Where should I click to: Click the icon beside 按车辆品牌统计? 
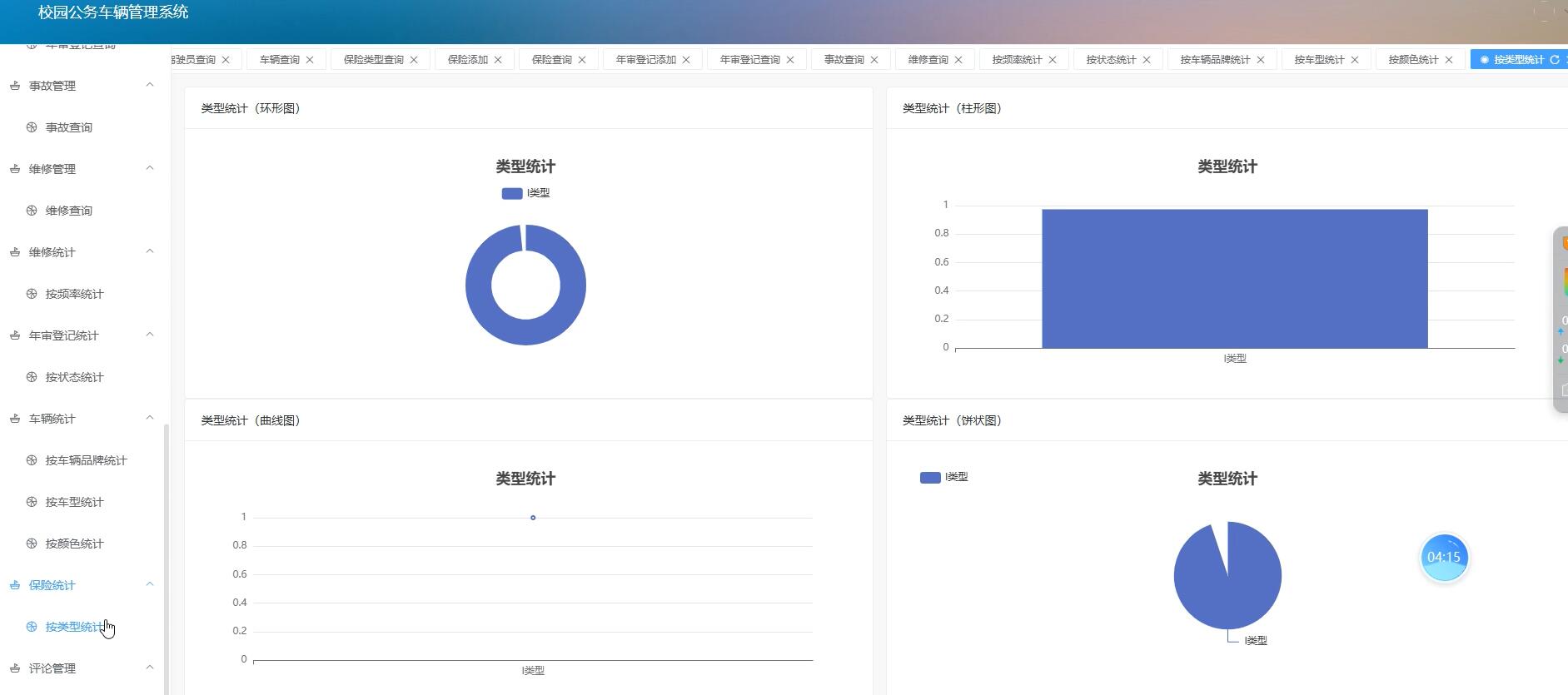32,460
